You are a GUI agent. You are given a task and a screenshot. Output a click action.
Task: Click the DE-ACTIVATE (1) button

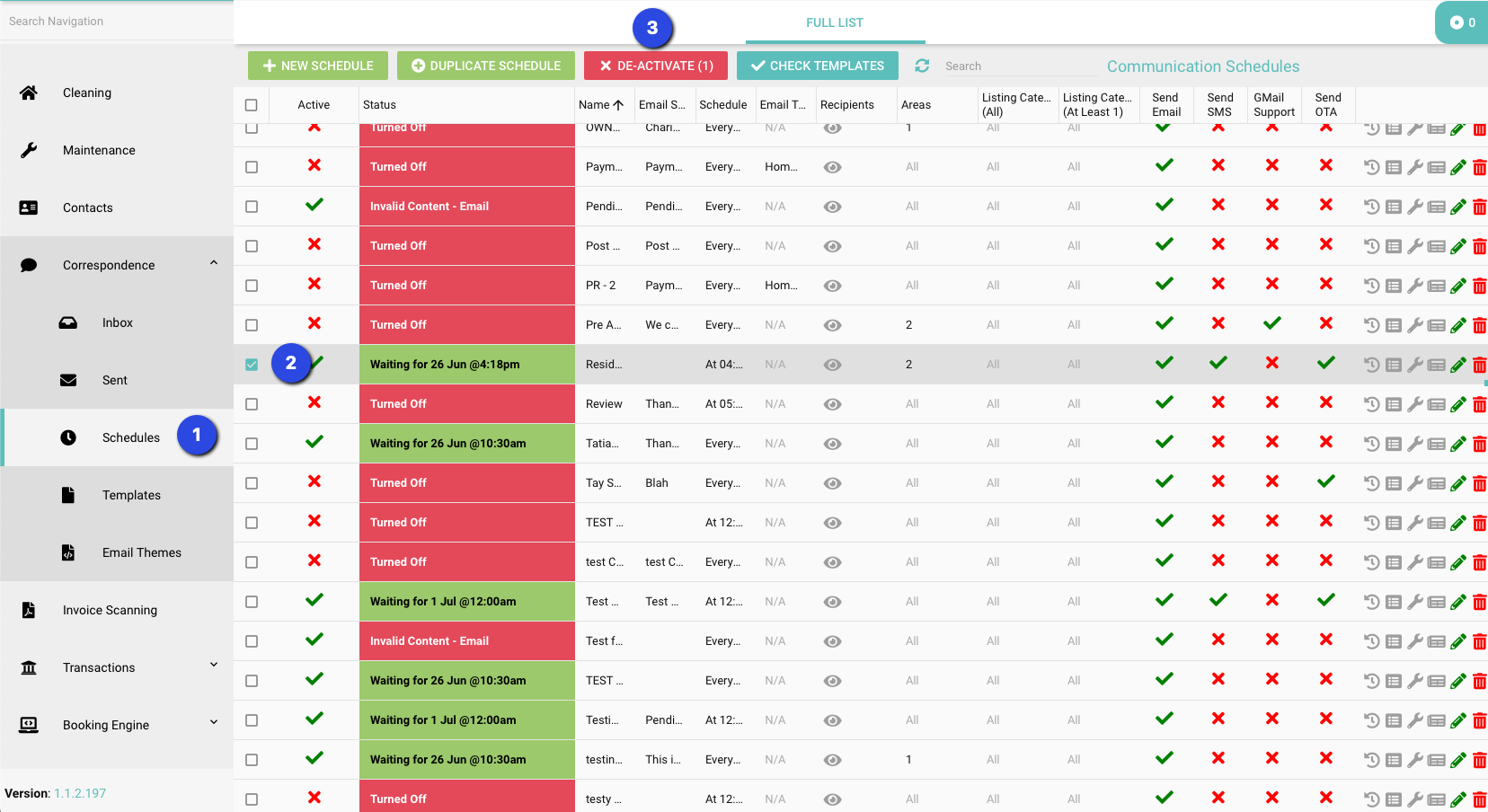coord(656,66)
